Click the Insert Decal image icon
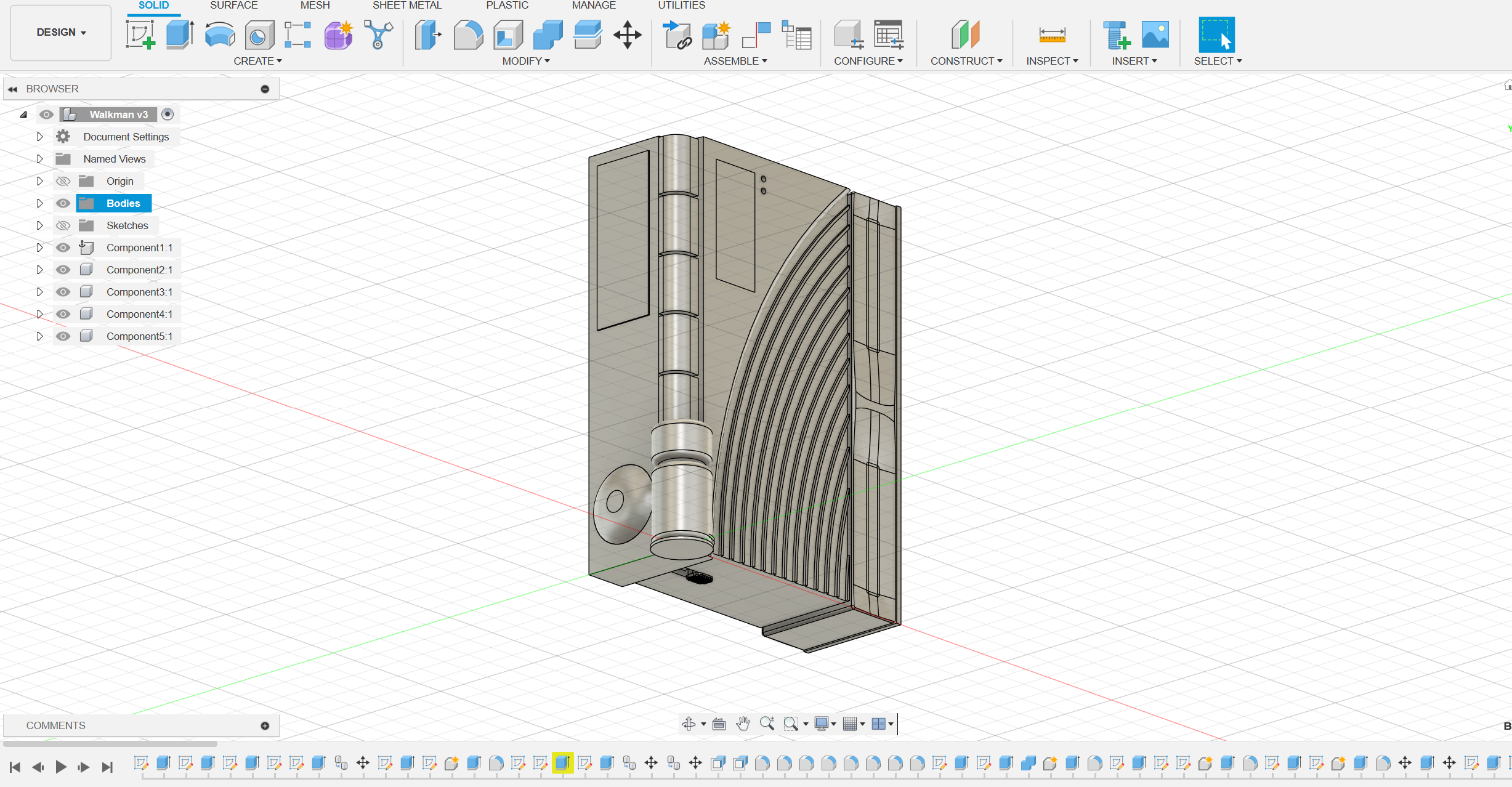This screenshot has width=1512, height=787. point(1155,34)
